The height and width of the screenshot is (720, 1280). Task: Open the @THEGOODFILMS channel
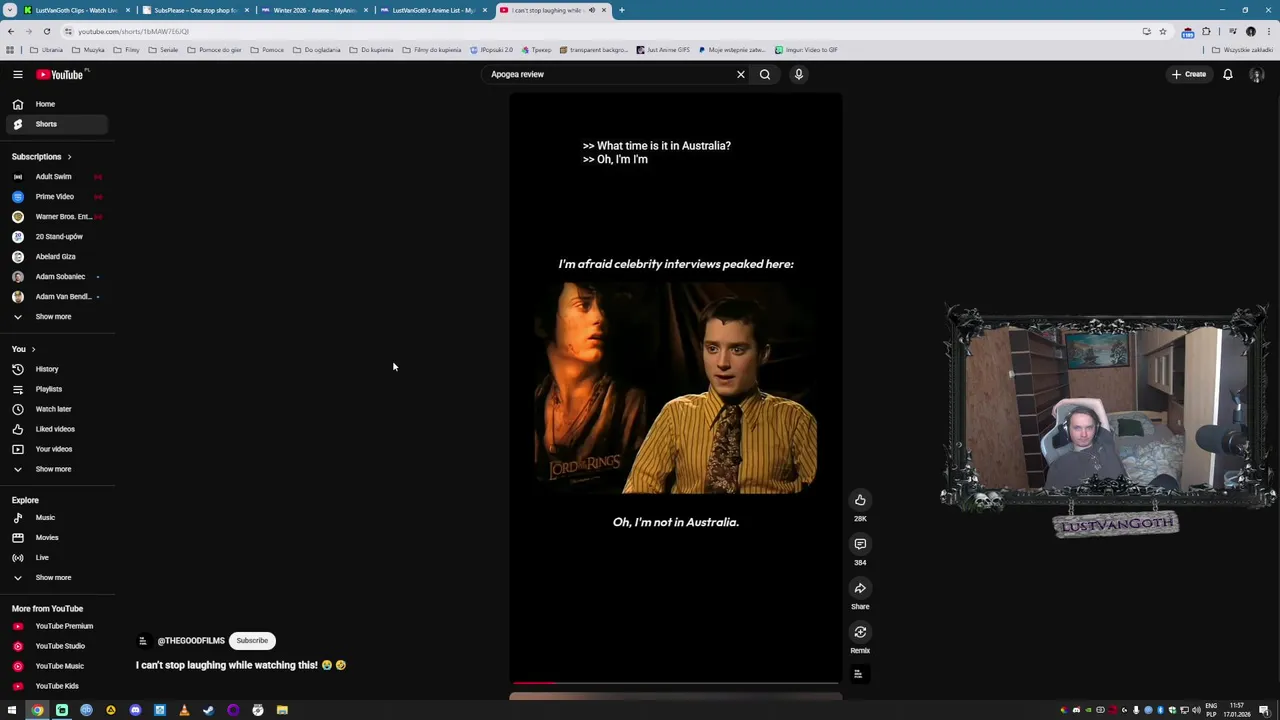tap(190, 641)
